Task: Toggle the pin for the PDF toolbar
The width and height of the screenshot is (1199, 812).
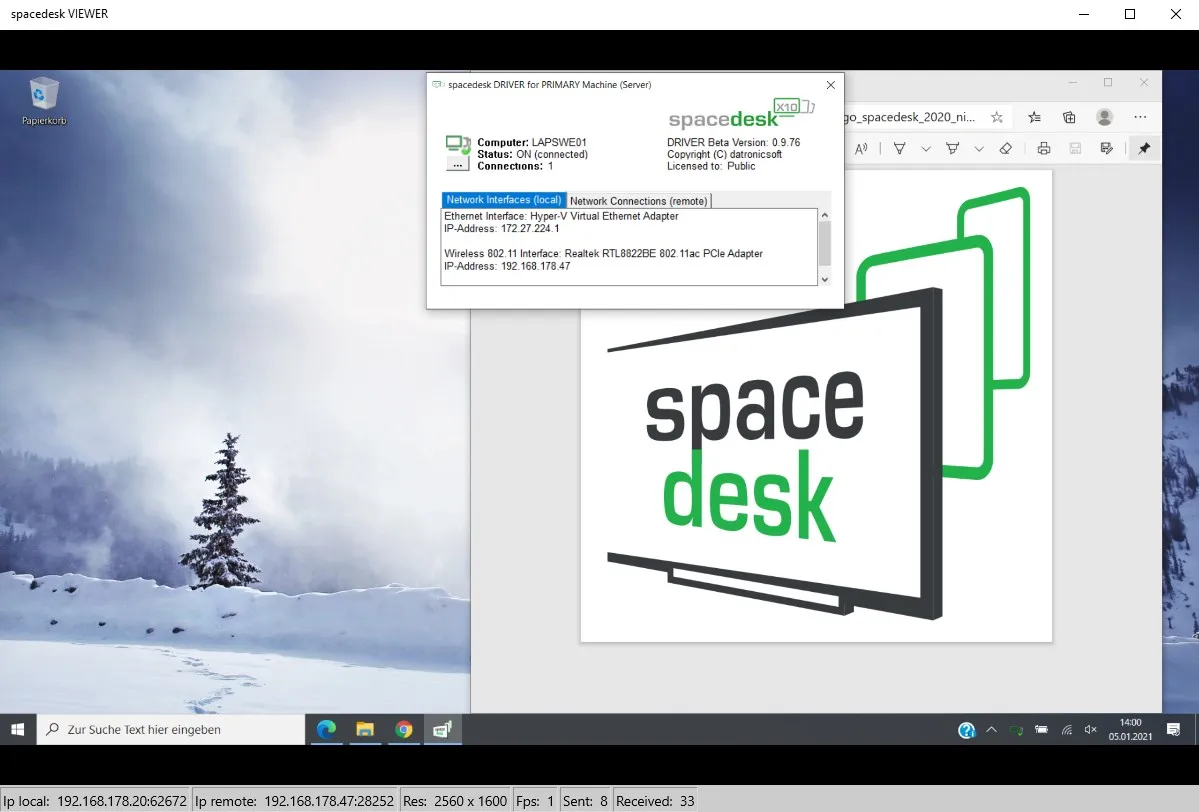Action: click(1144, 148)
